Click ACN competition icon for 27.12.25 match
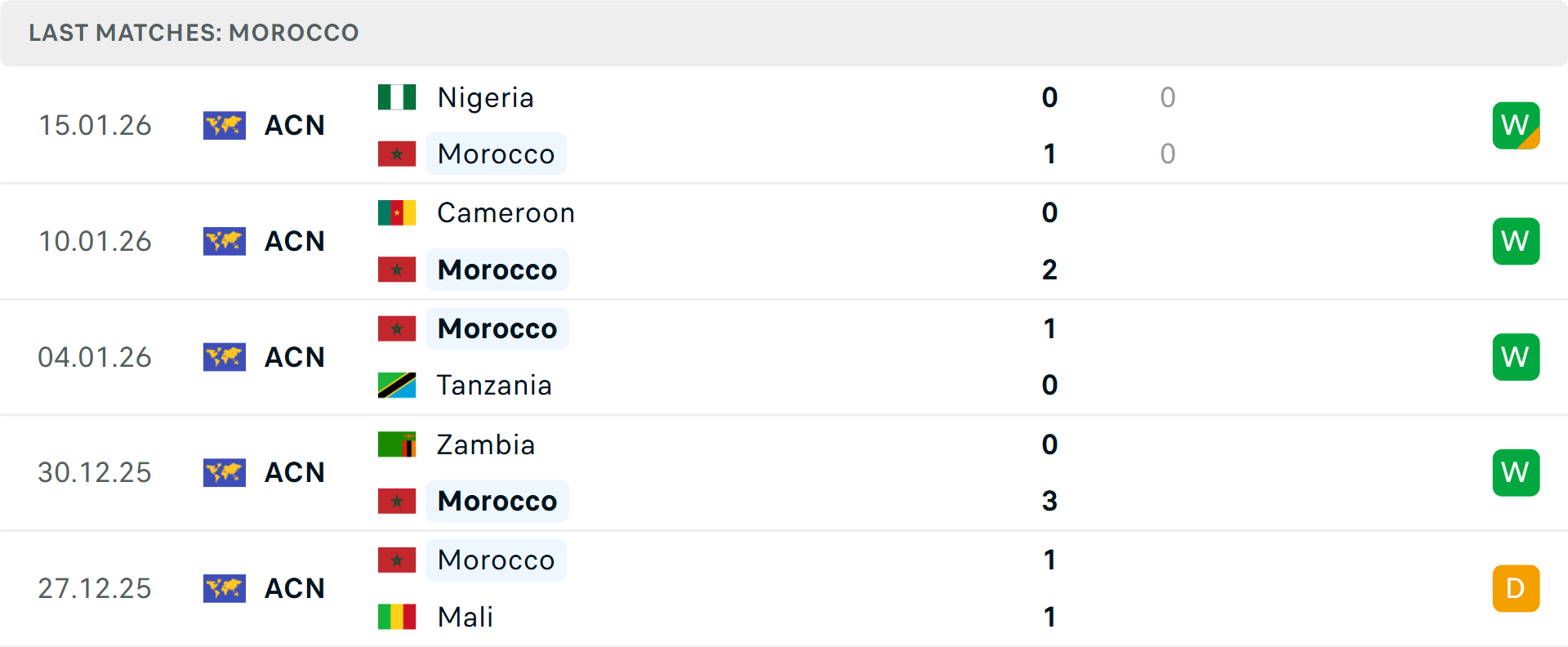Image resolution: width=1568 pixels, height=647 pixels. (x=225, y=588)
